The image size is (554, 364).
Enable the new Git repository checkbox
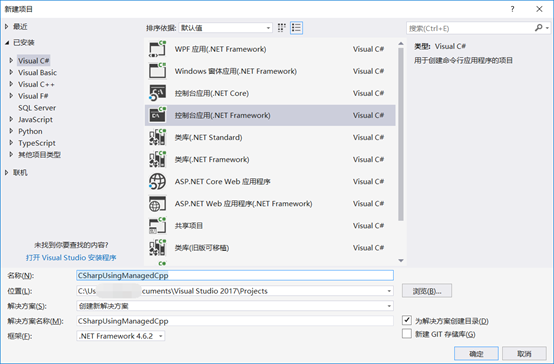click(407, 334)
